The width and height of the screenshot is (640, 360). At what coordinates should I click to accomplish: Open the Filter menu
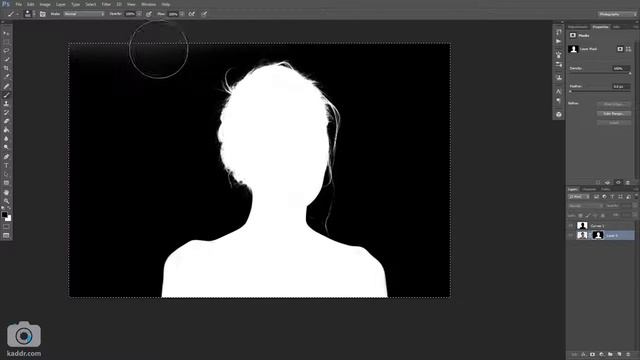tap(106, 4)
